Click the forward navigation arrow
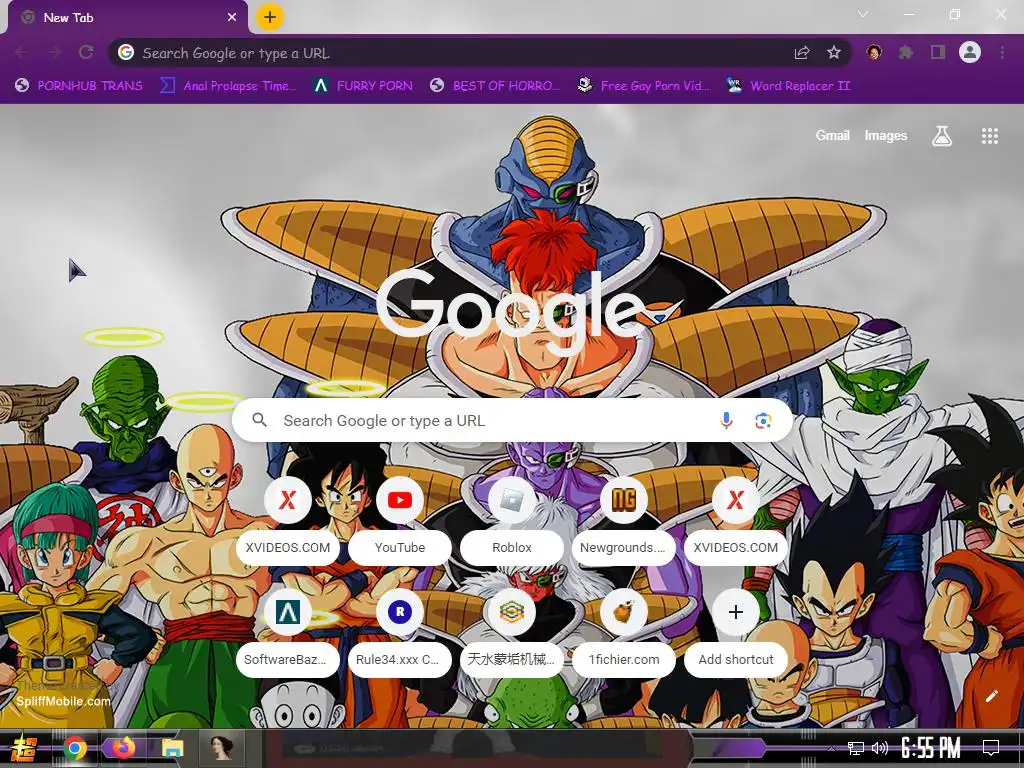Screen dimensions: 1024x768 pos(54,52)
